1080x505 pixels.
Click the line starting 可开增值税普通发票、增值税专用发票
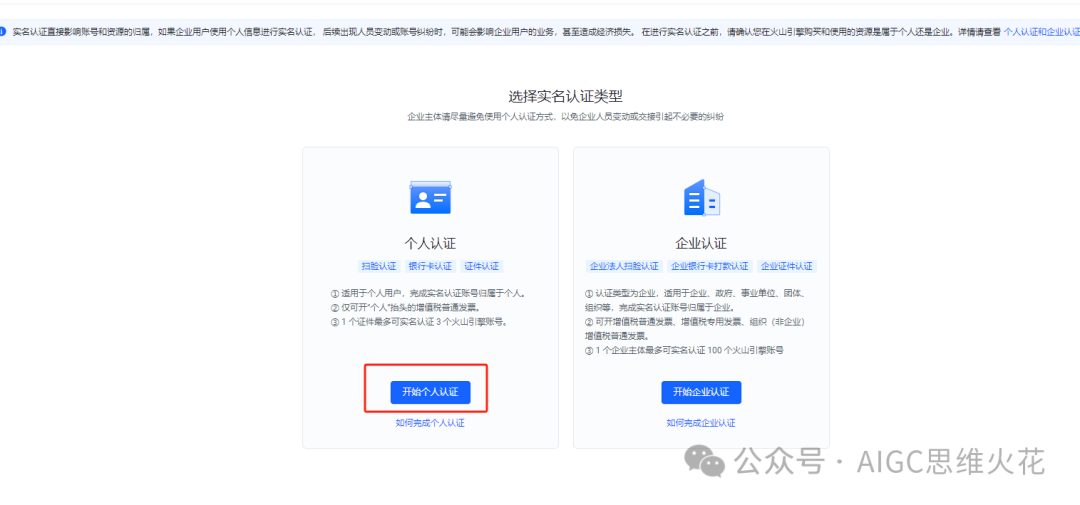click(695, 329)
